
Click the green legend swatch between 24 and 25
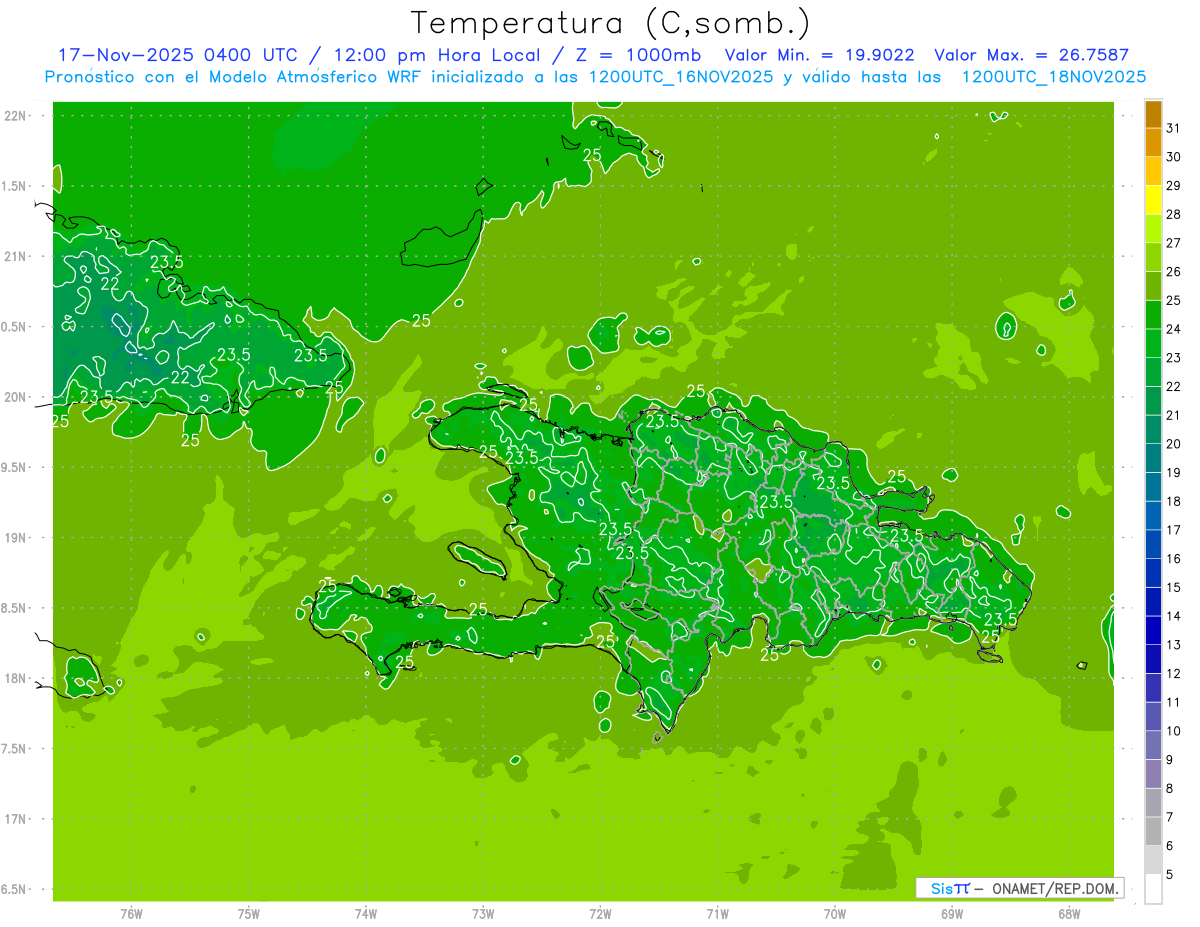point(1153,315)
